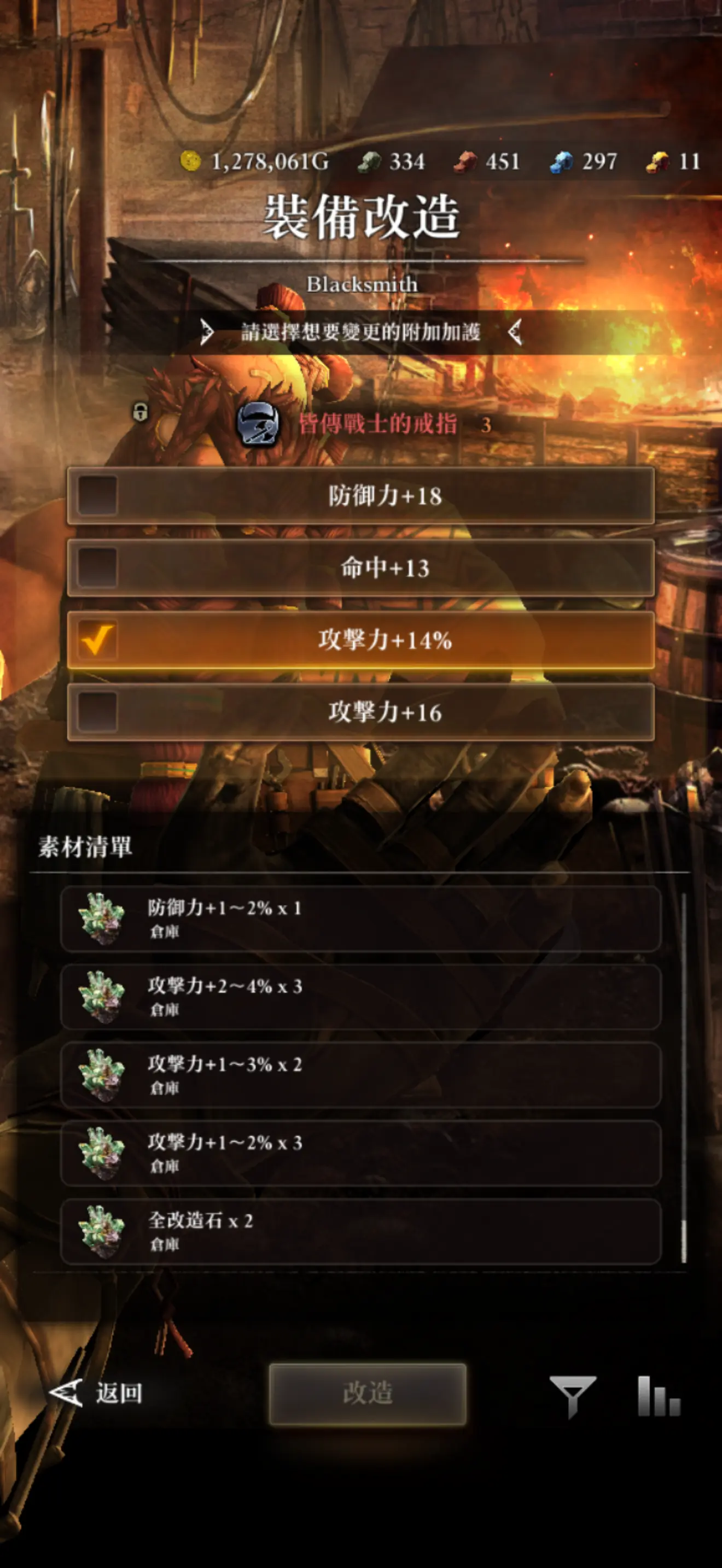
Task: Tap the red ore material icon
Action: tap(465, 162)
